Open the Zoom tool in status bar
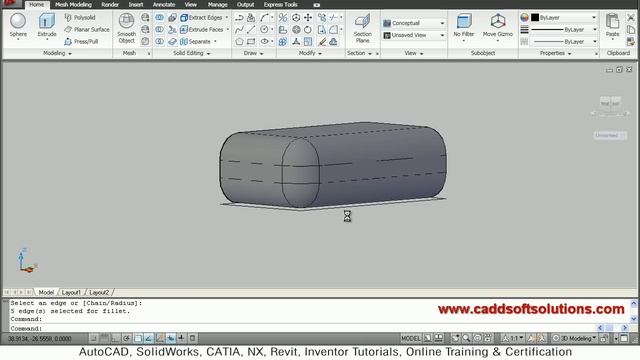The image size is (640, 360). (466, 338)
